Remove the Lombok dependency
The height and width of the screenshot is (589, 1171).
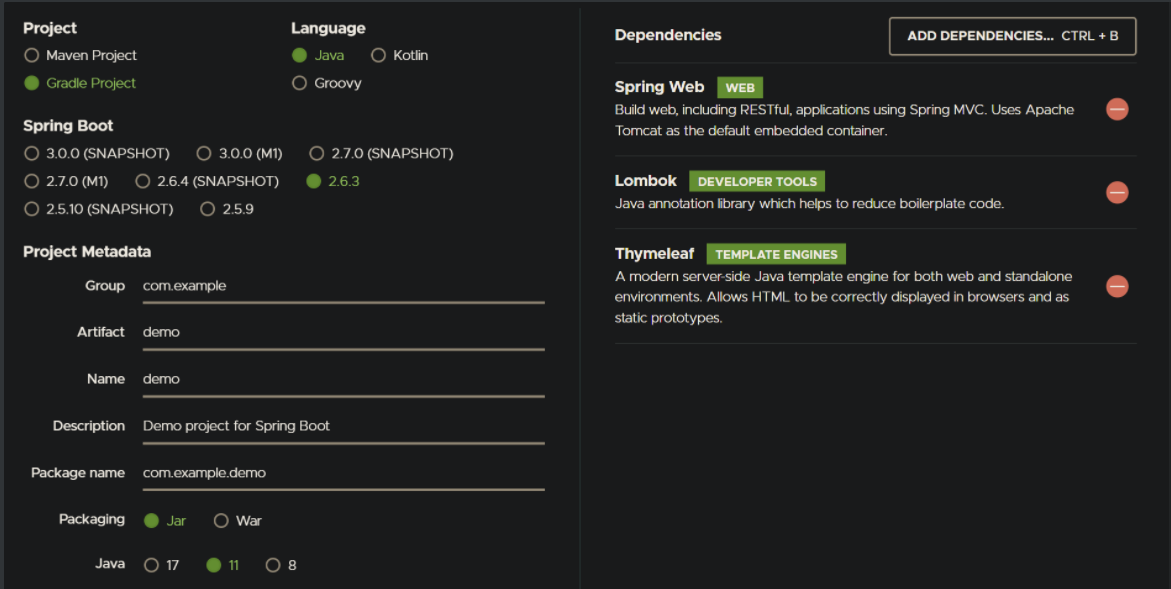pyautogui.click(x=1117, y=193)
